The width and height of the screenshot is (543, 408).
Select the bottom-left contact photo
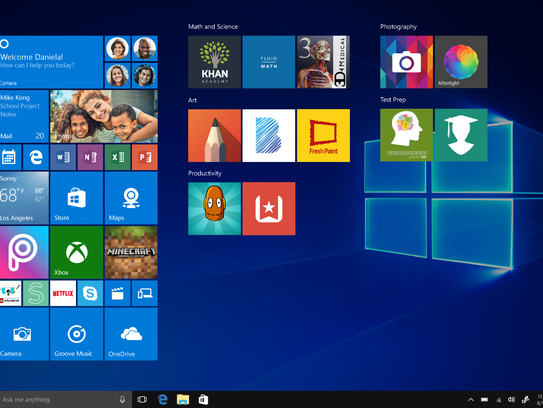pos(117,76)
